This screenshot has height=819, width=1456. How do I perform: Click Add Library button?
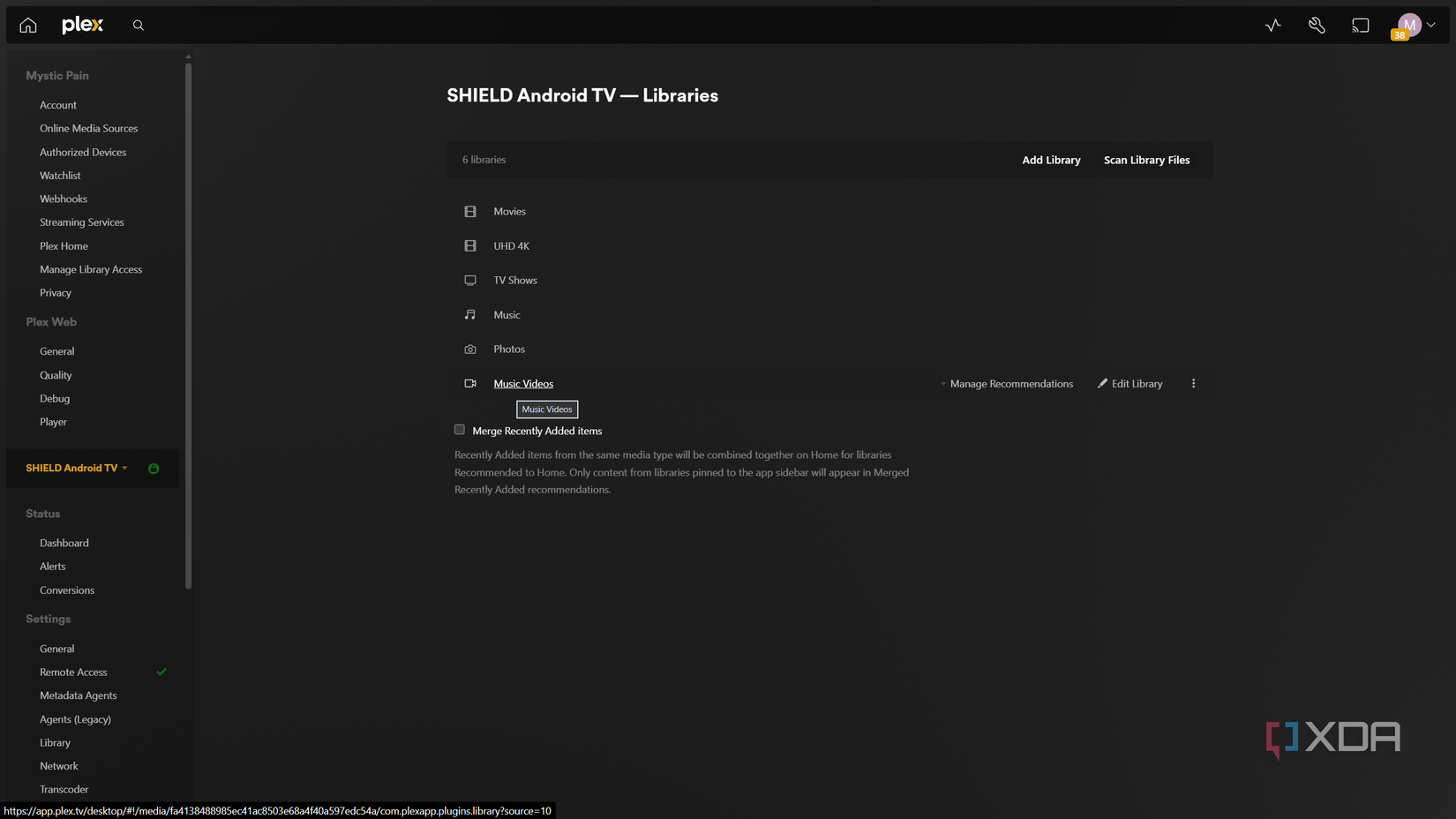click(1051, 160)
